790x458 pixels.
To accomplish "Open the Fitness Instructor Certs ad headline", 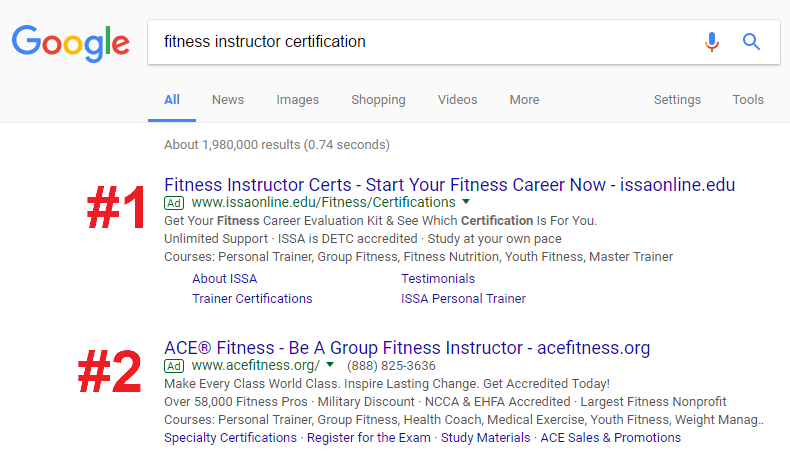I will point(449,185).
